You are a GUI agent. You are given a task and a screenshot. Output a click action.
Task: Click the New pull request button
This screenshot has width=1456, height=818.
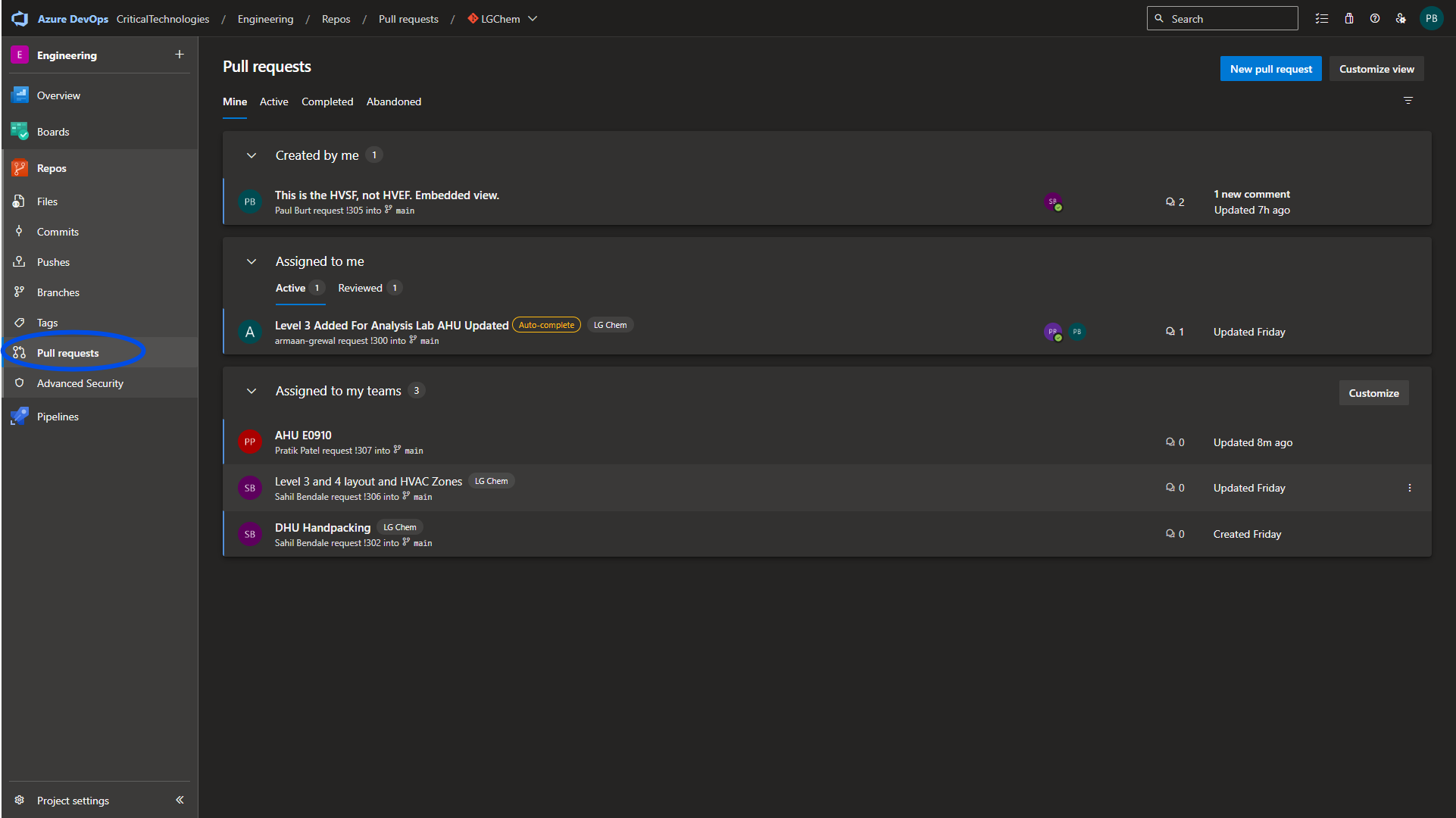tap(1270, 69)
